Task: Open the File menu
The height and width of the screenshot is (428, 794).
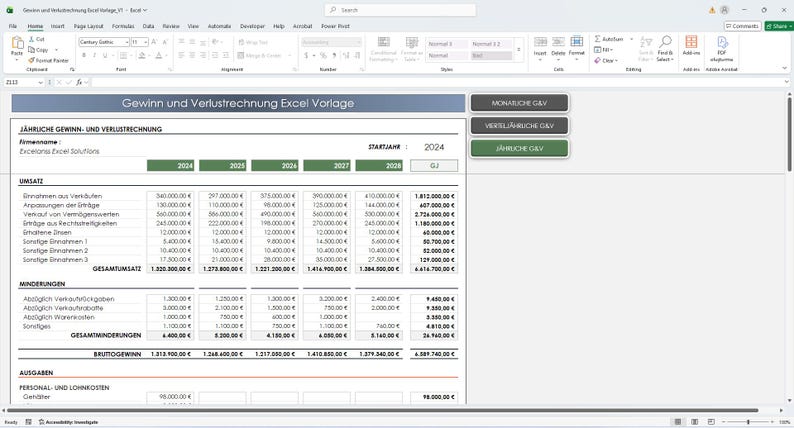Action: pyautogui.click(x=13, y=26)
